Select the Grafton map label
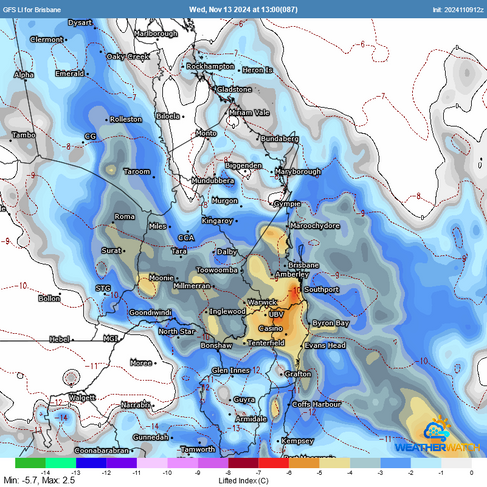 [298, 374]
